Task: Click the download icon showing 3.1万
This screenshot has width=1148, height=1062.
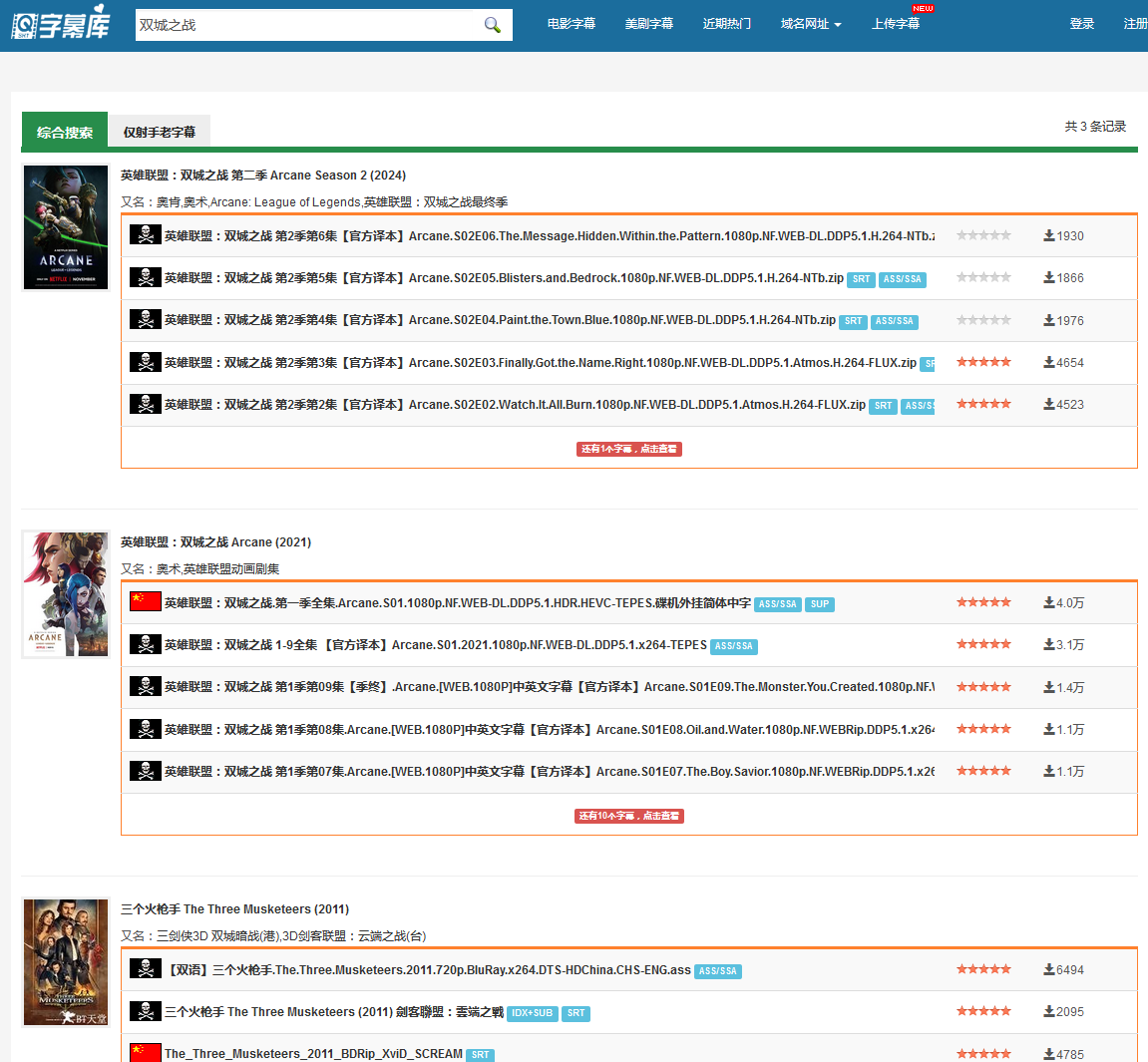Action: pos(1049,645)
